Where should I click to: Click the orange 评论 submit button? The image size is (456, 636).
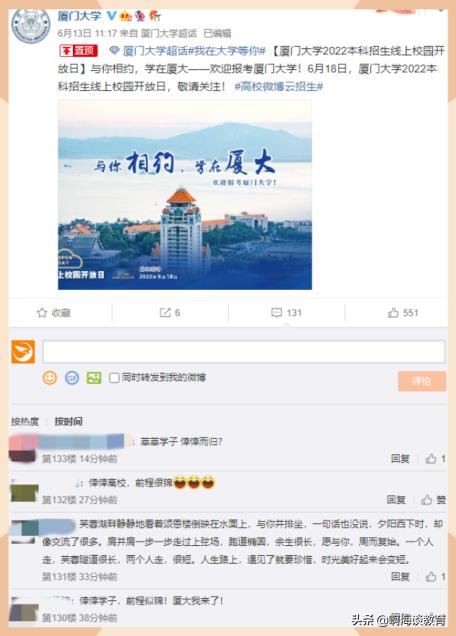[x=422, y=381]
